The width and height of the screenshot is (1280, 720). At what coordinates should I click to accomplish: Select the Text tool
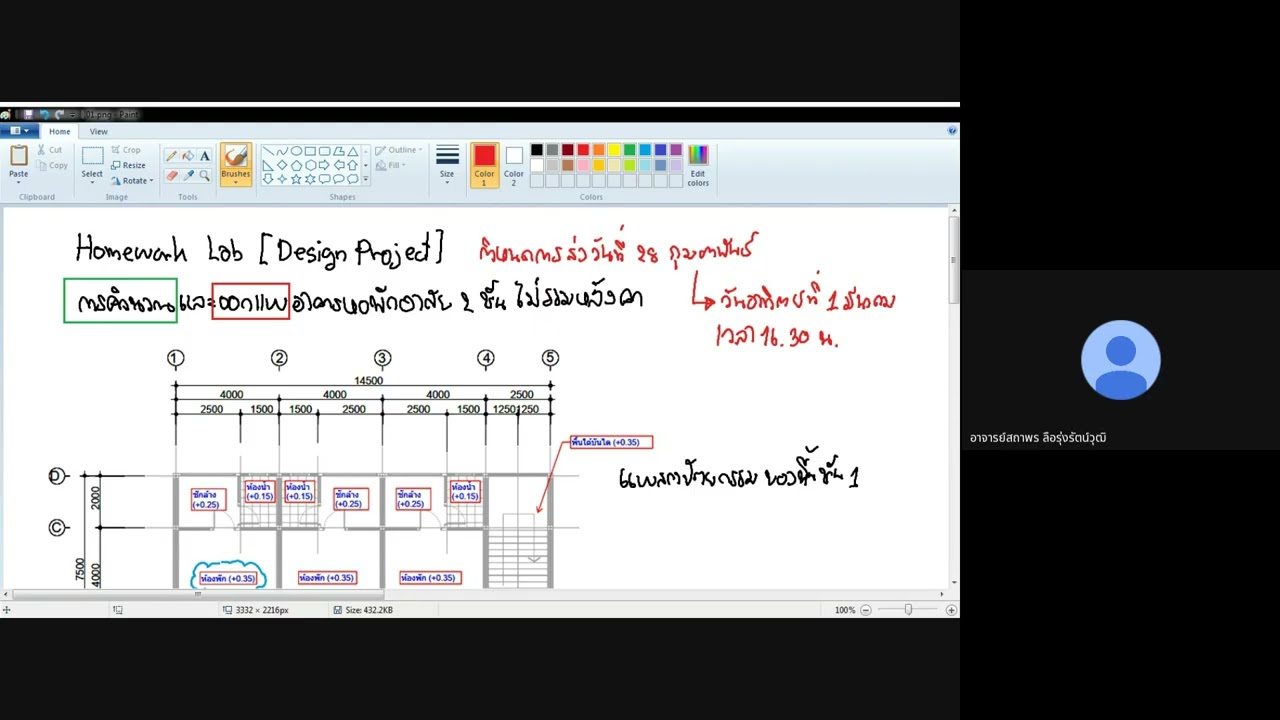(x=204, y=156)
